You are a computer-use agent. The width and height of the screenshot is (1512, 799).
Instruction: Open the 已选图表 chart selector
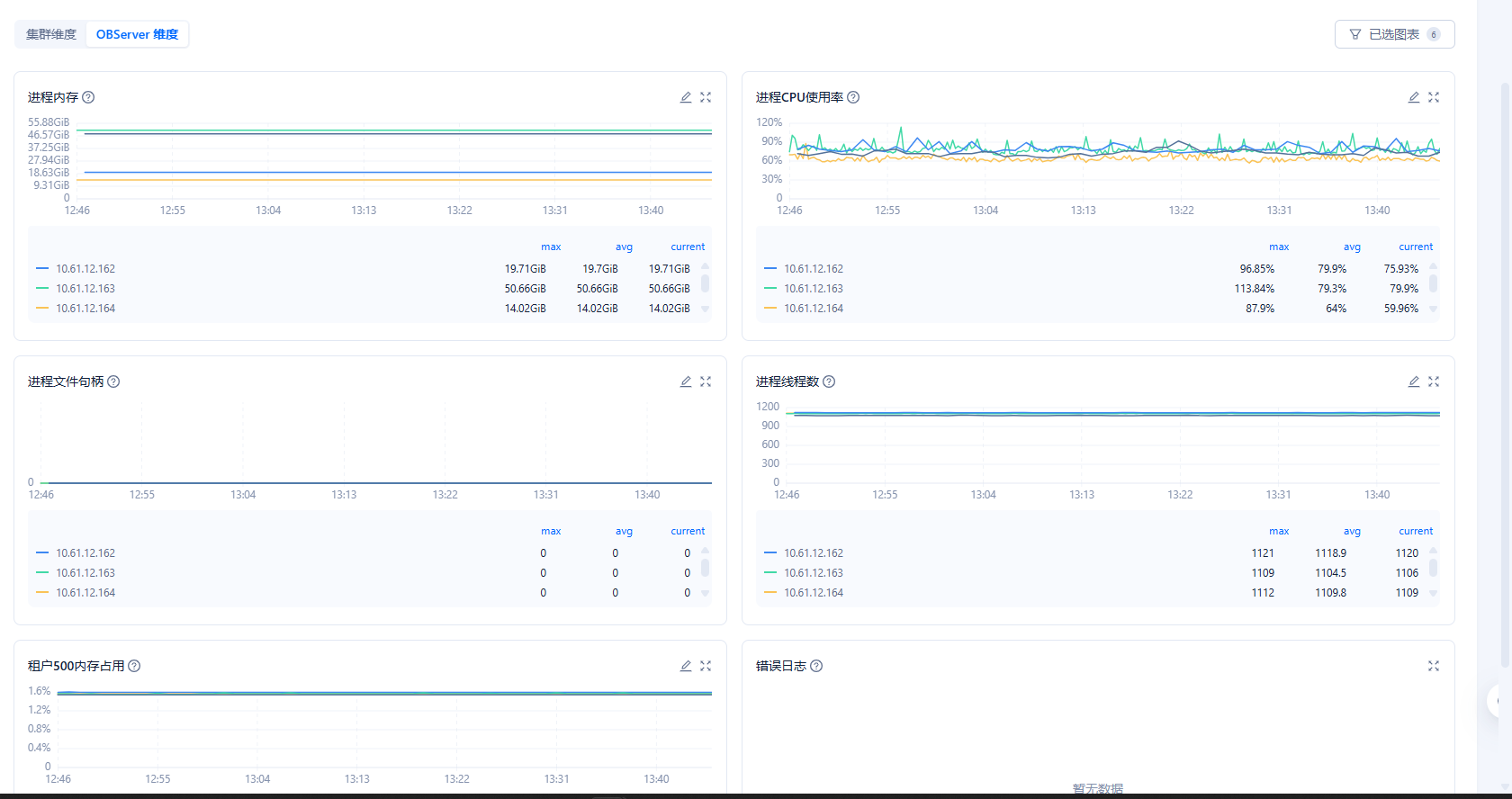click(x=1394, y=34)
